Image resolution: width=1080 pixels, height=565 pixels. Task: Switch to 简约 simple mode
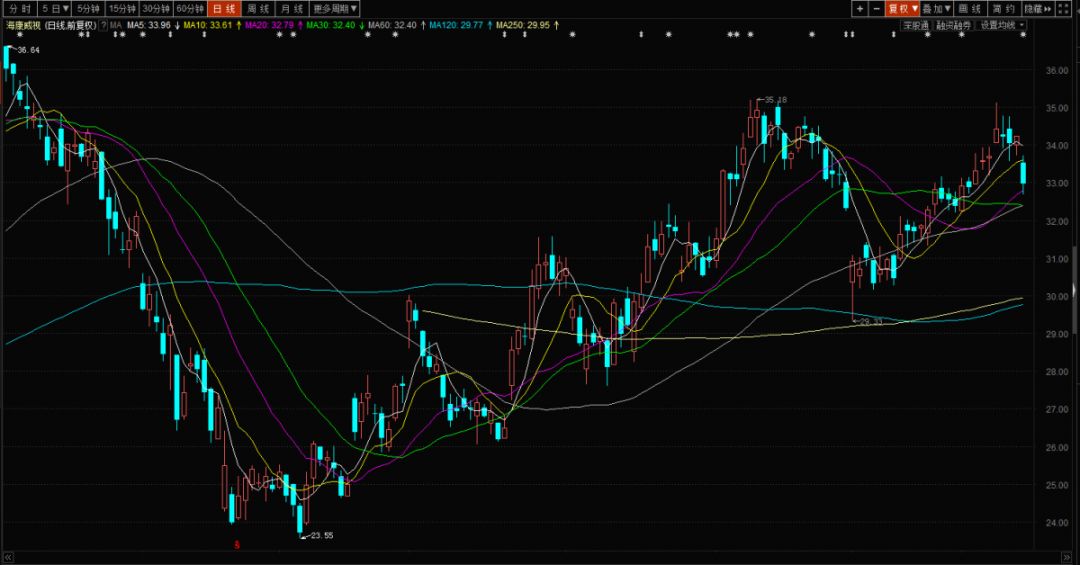click(x=1004, y=9)
